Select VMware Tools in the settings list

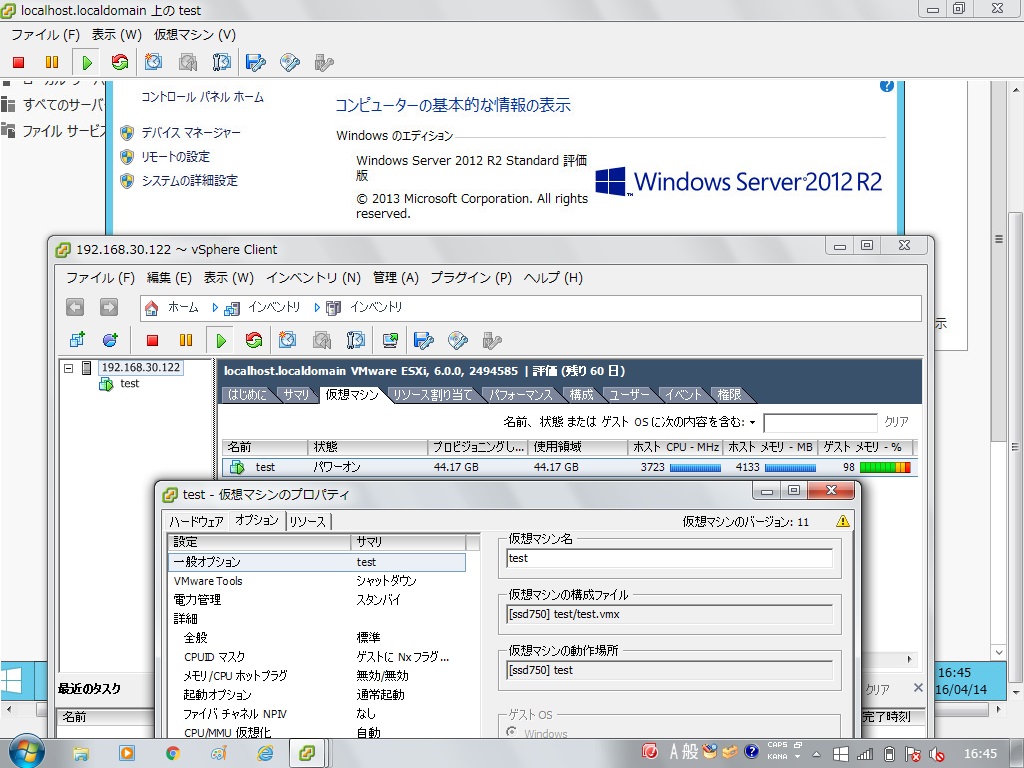click(208, 581)
